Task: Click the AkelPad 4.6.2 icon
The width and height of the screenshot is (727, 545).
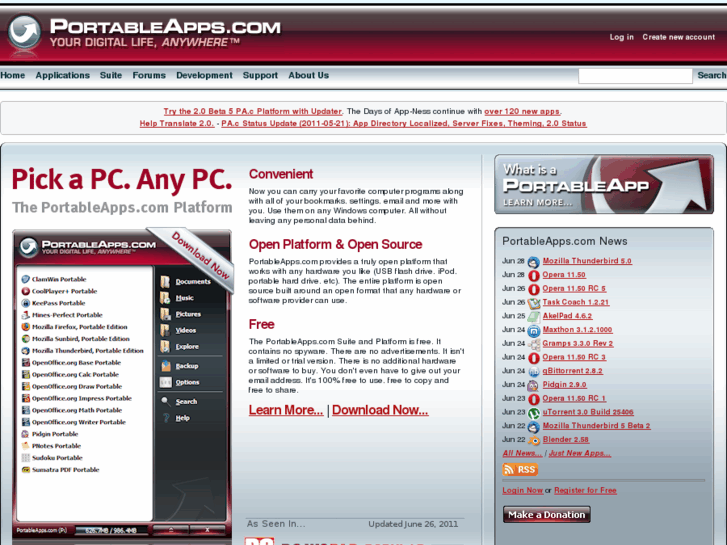Action: coord(534,317)
